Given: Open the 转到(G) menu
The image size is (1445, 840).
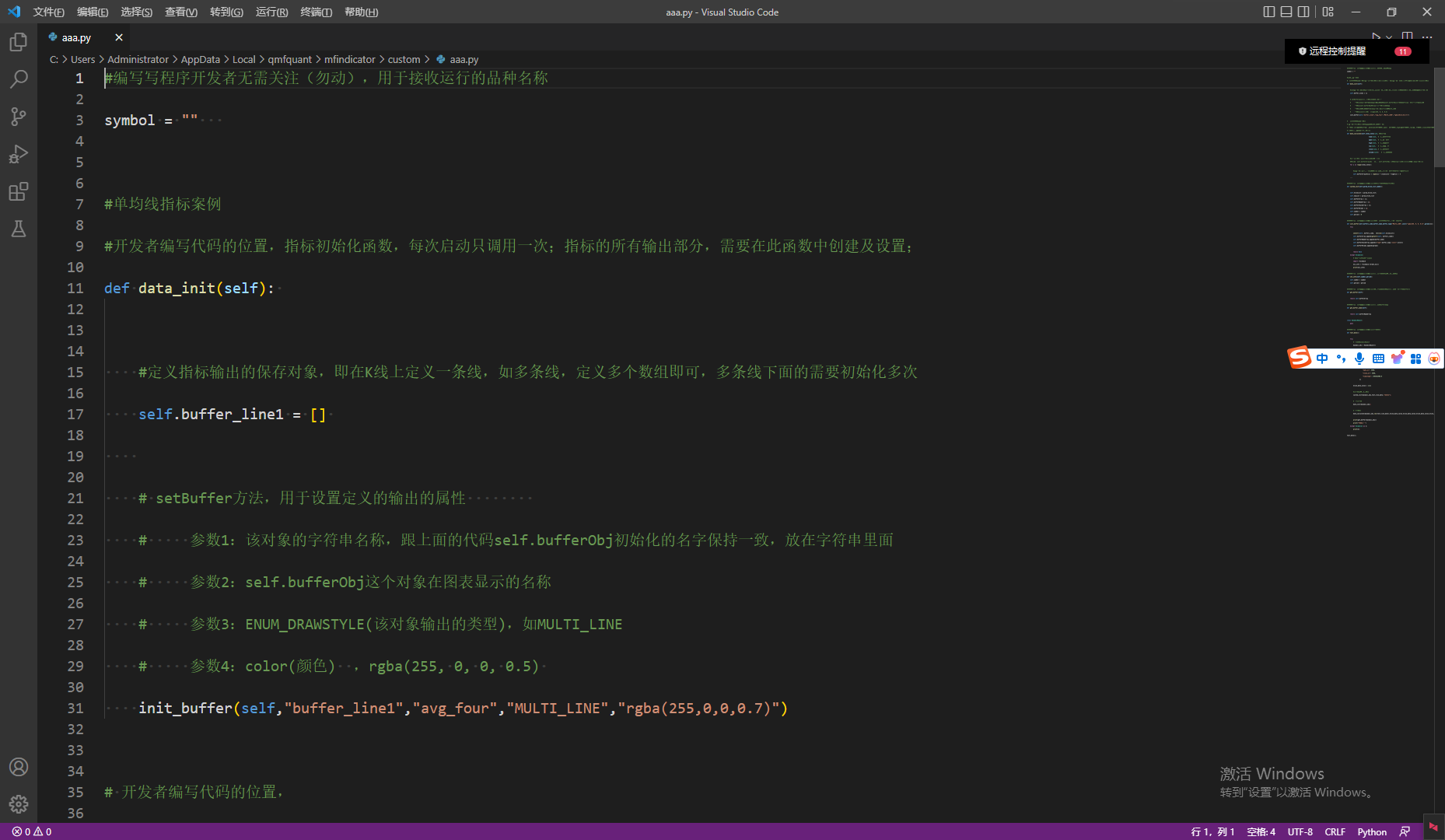Looking at the screenshot, I should (226, 12).
